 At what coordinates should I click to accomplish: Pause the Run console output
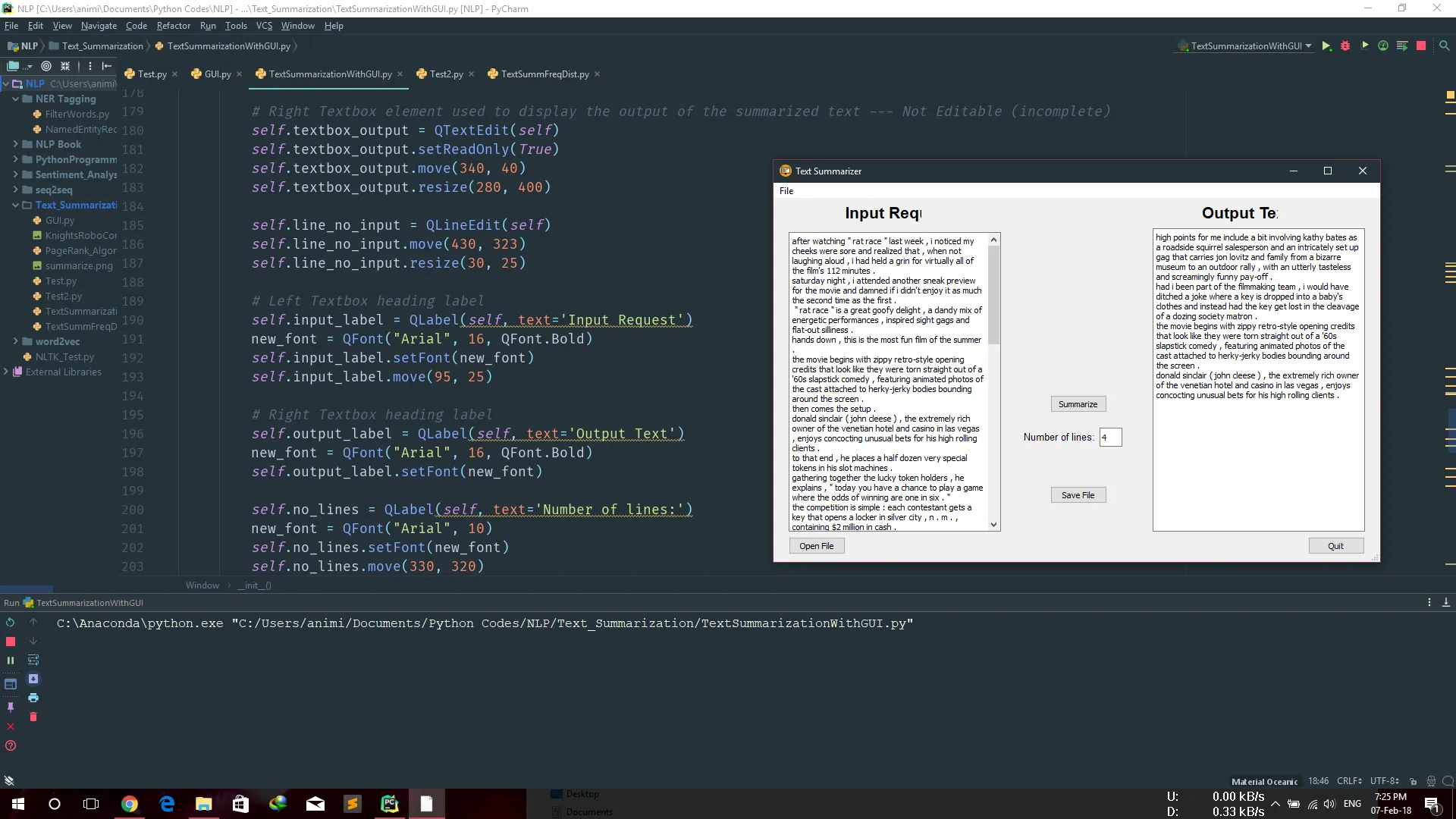11,661
